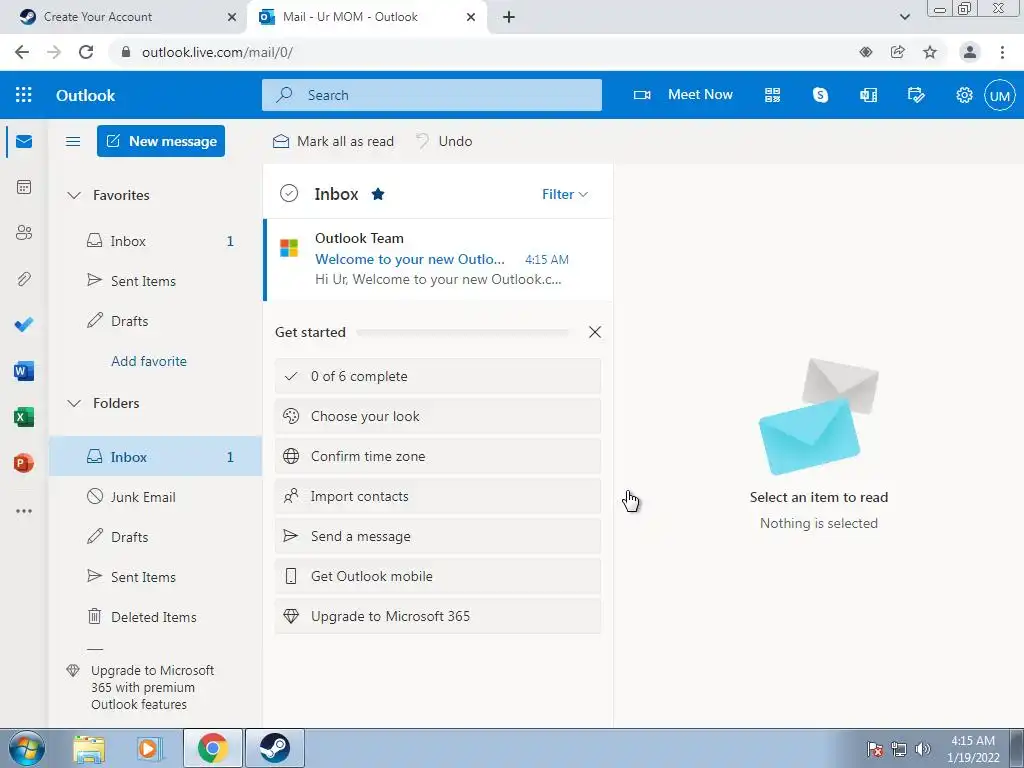Launch PowerPoint from the left rail
Screen dimensions: 1024x768
24,463
